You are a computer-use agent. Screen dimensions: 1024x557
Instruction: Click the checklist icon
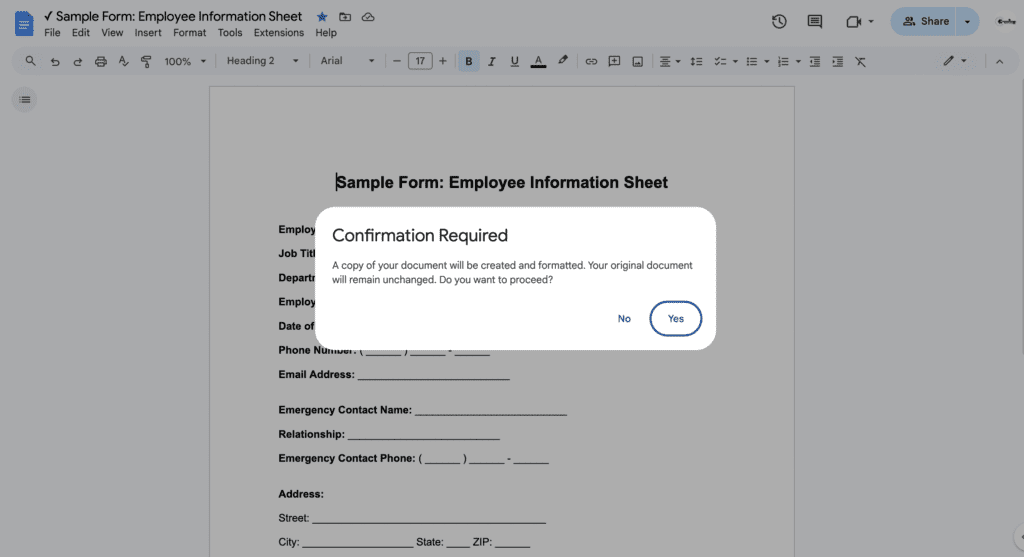[x=720, y=61]
